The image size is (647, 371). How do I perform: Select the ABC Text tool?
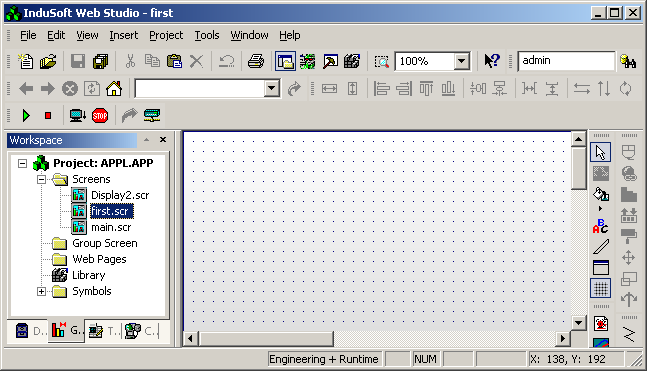pos(600,226)
